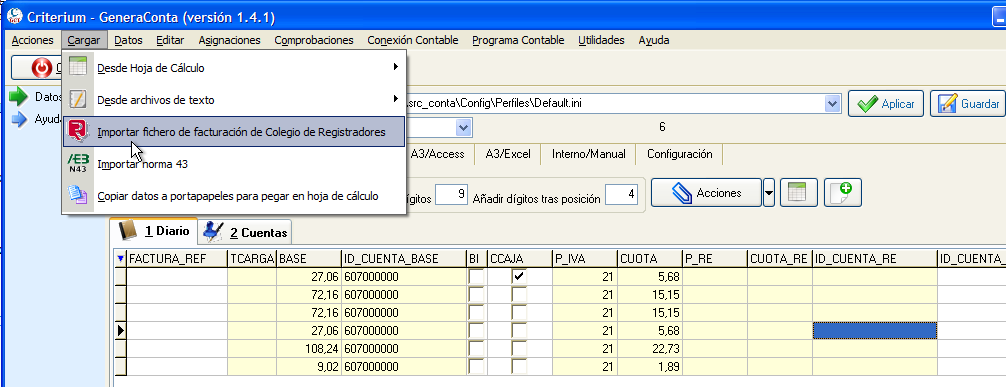Open the Asignaciones menu

click(230, 40)
